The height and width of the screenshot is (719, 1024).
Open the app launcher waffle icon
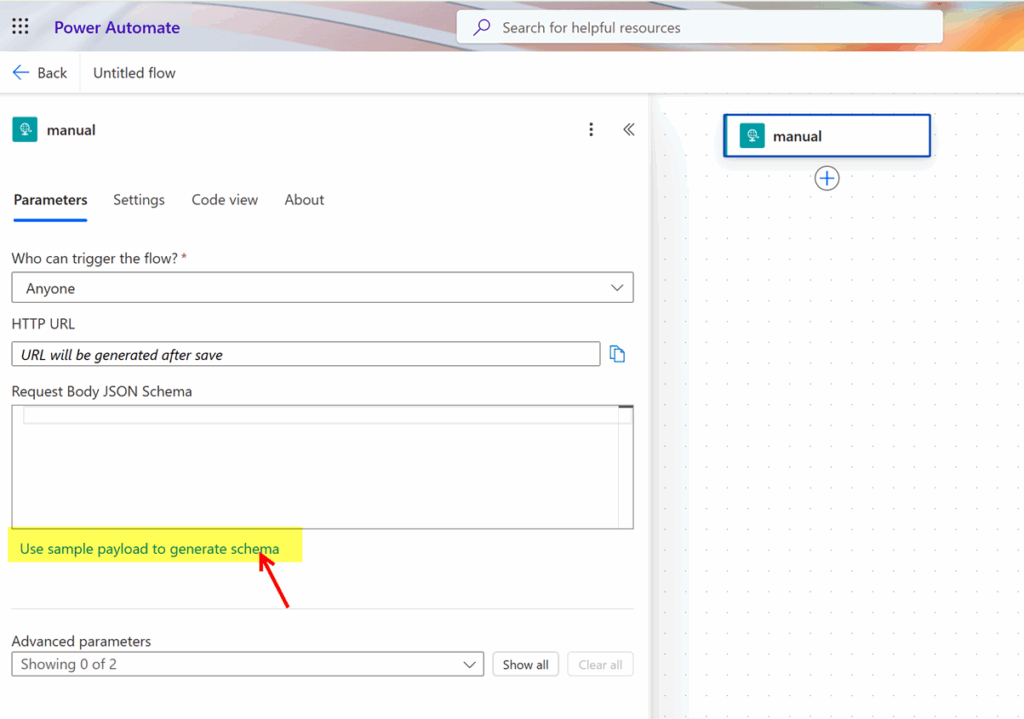coord(20,27)
